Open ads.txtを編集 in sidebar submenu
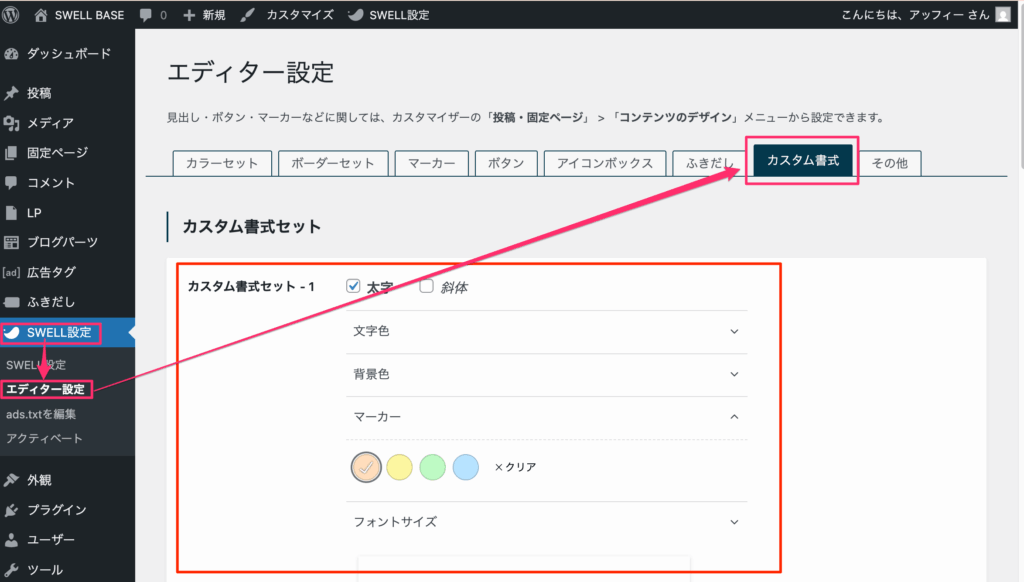 [41, 413]
